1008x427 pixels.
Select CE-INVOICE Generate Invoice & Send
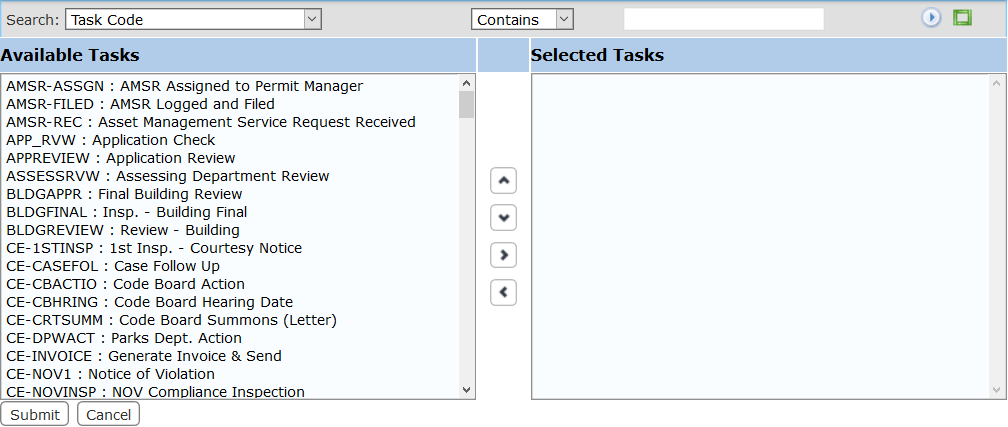144,356
